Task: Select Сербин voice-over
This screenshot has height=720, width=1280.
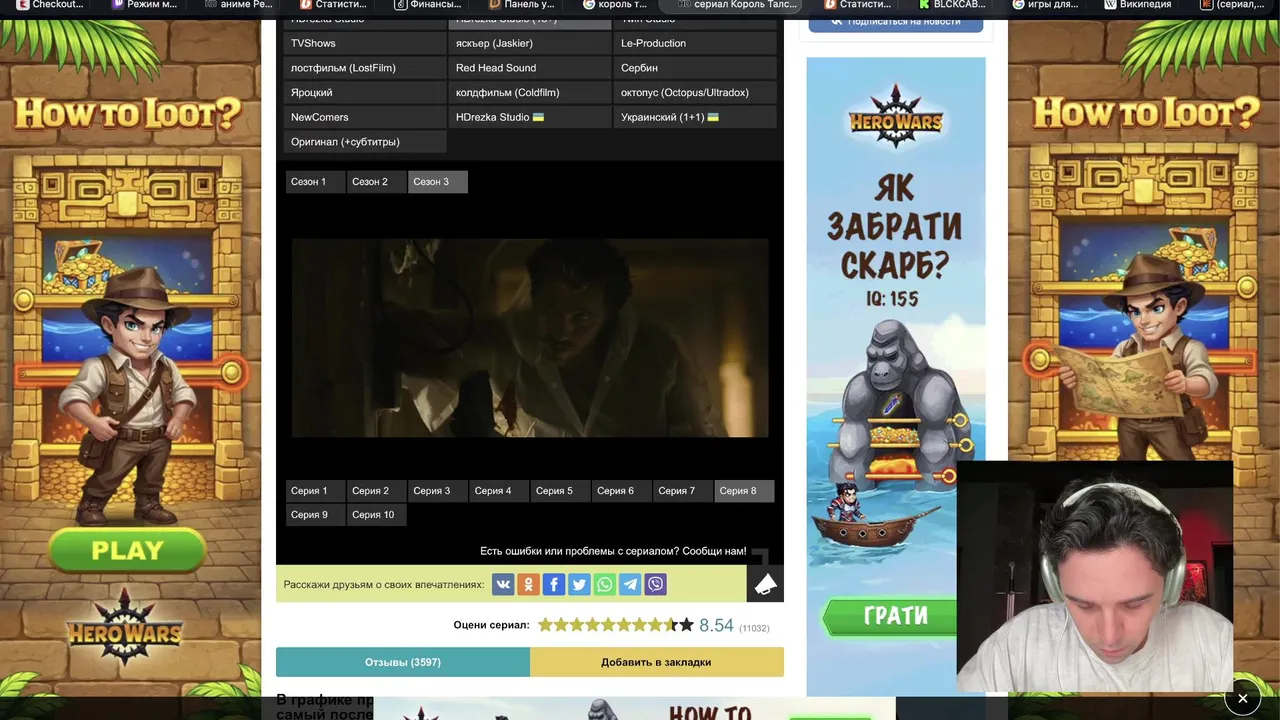Action: [x=695, y=68]
